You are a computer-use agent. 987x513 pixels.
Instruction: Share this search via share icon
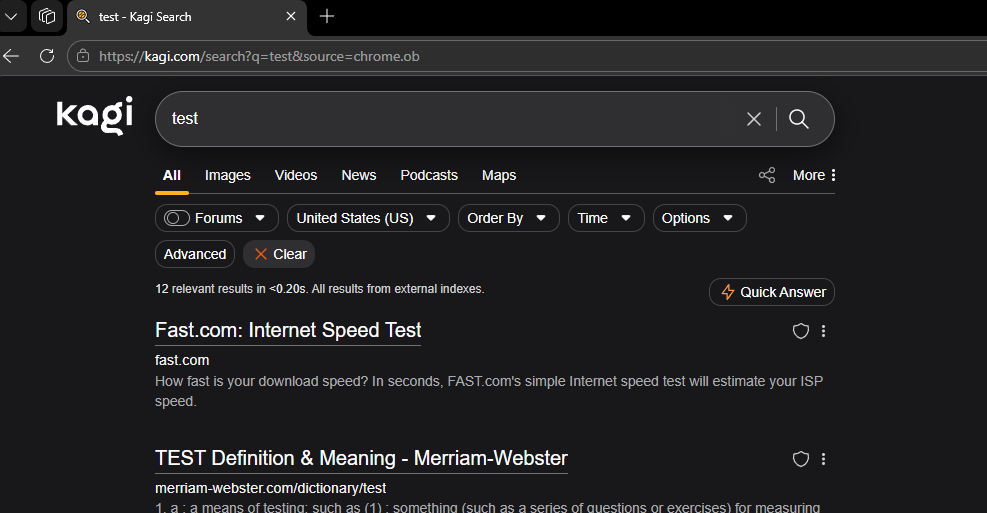(767, 175)
